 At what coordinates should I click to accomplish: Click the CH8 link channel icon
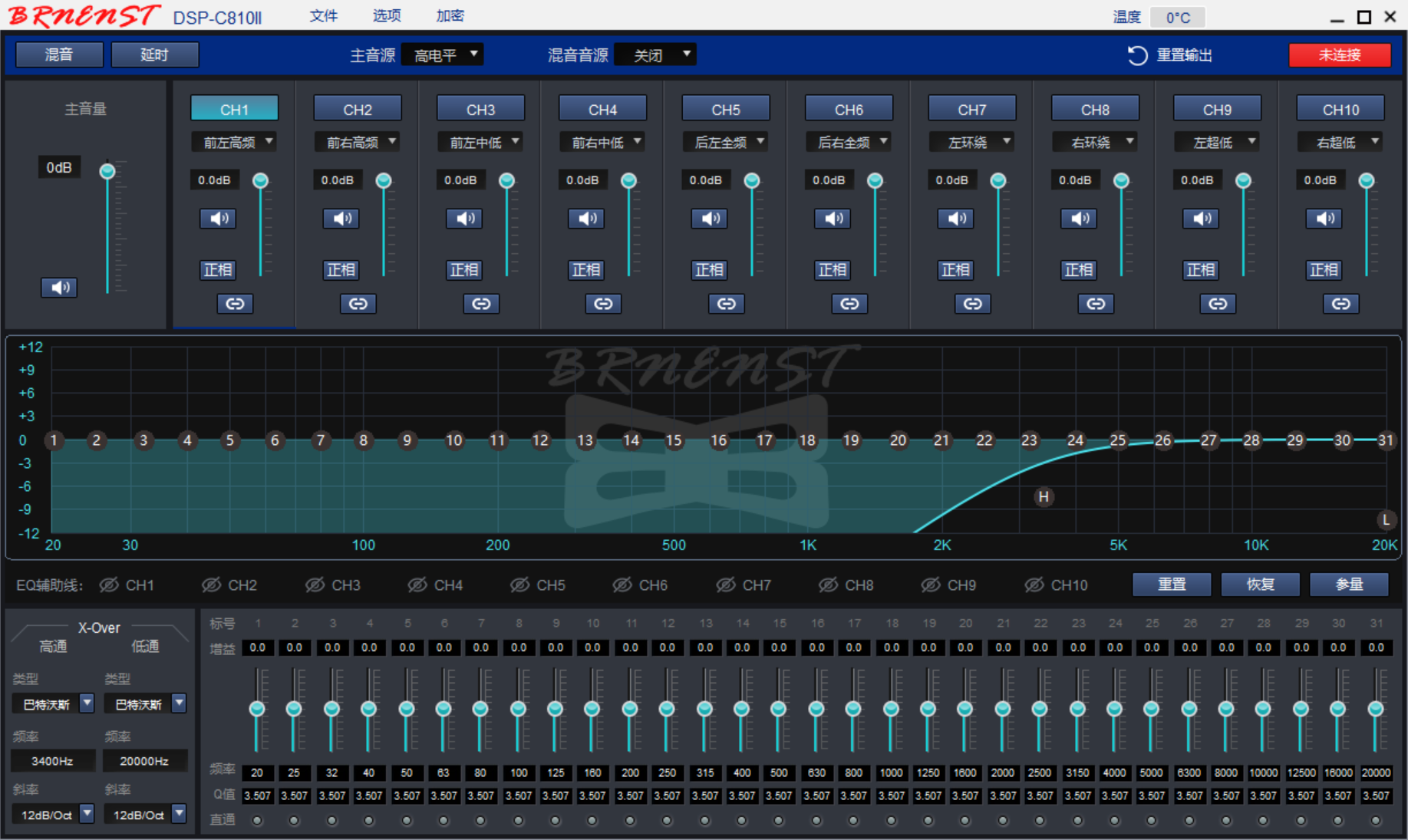(x=1096, y=304)
